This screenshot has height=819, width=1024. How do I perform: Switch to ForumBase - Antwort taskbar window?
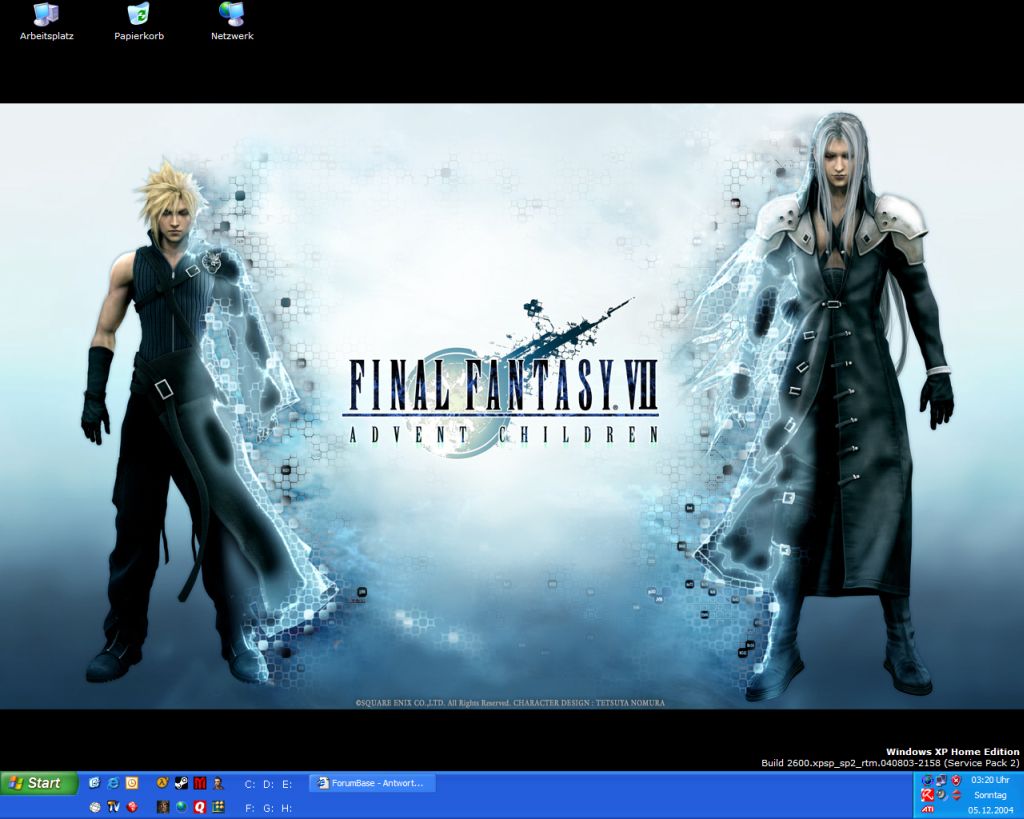pos(372,782)
